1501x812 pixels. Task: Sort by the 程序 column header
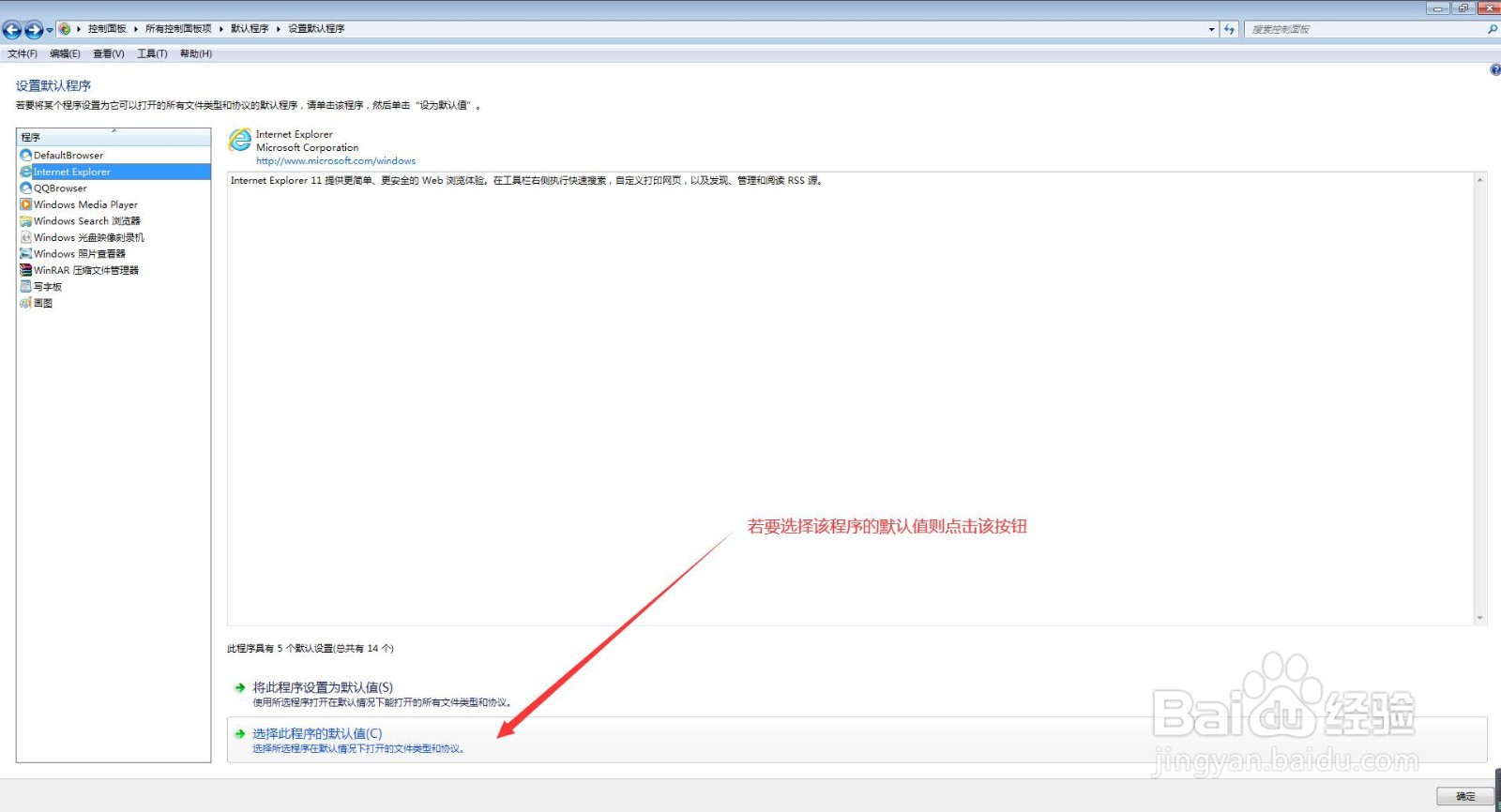(114, 137)
